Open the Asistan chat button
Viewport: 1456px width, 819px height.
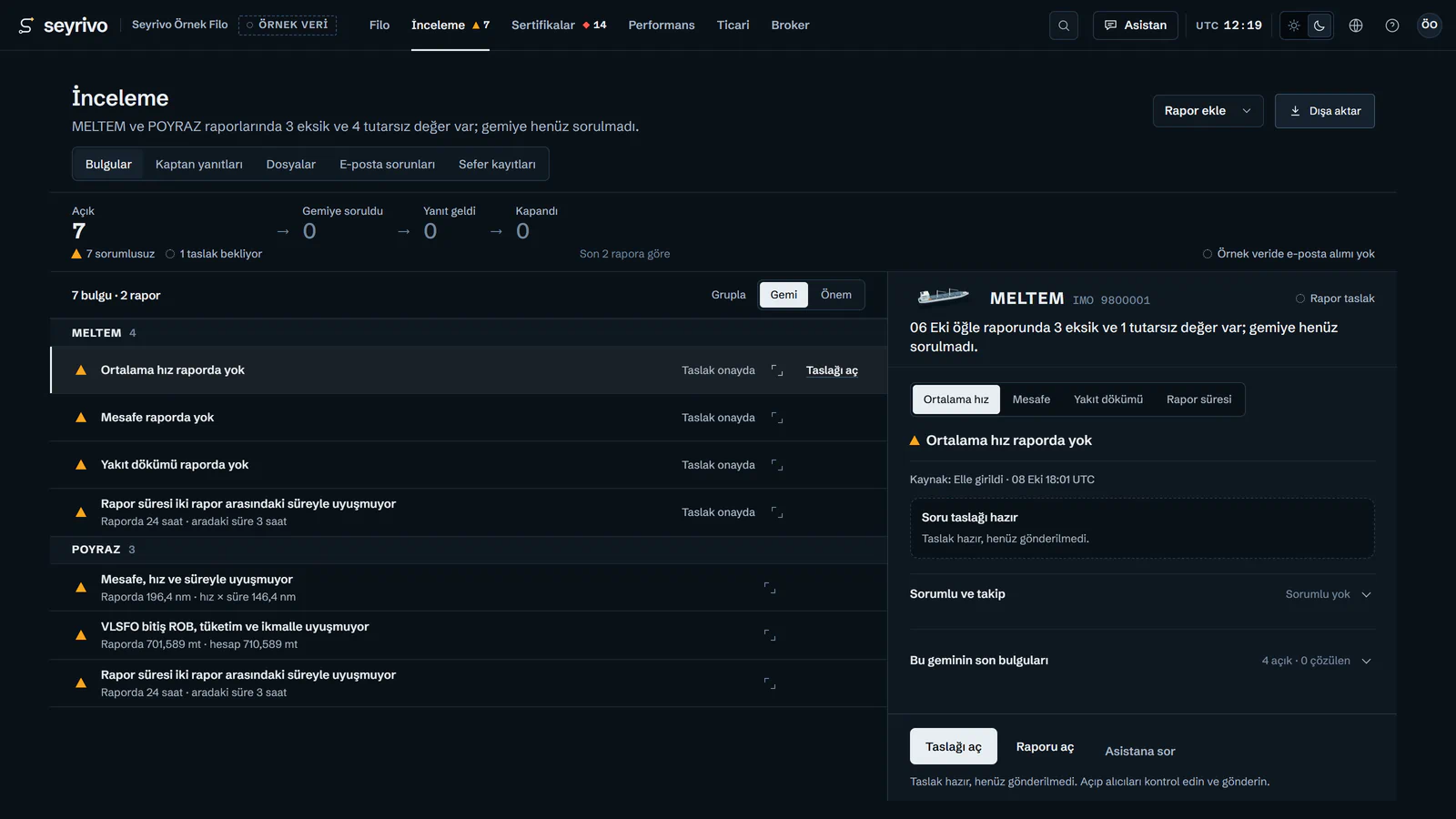[x=1136, y=25]
